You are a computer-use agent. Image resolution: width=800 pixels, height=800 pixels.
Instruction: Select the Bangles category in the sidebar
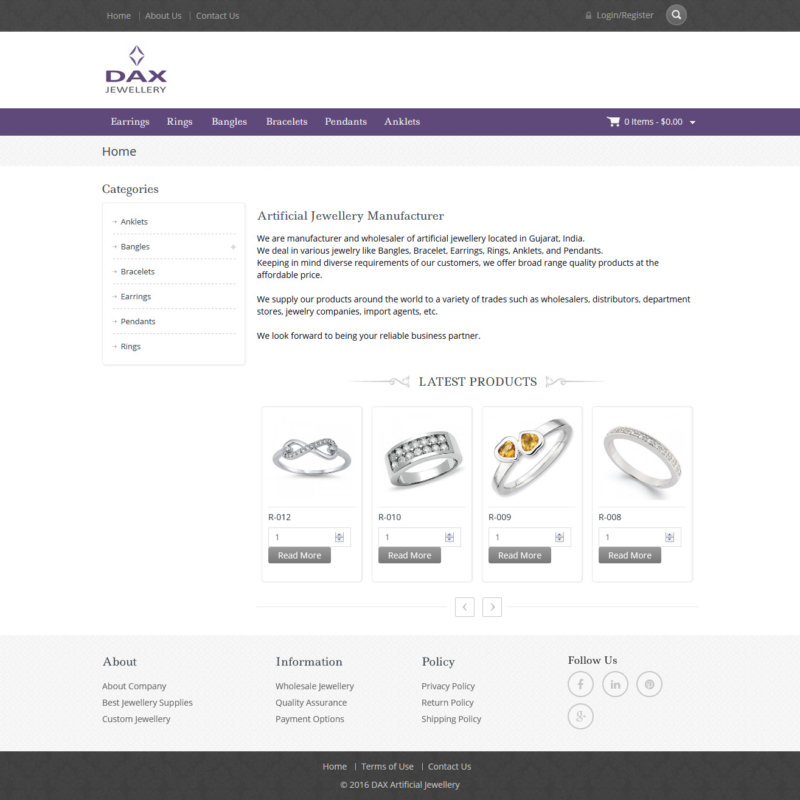pyautogui.click(x=134, y=246)
